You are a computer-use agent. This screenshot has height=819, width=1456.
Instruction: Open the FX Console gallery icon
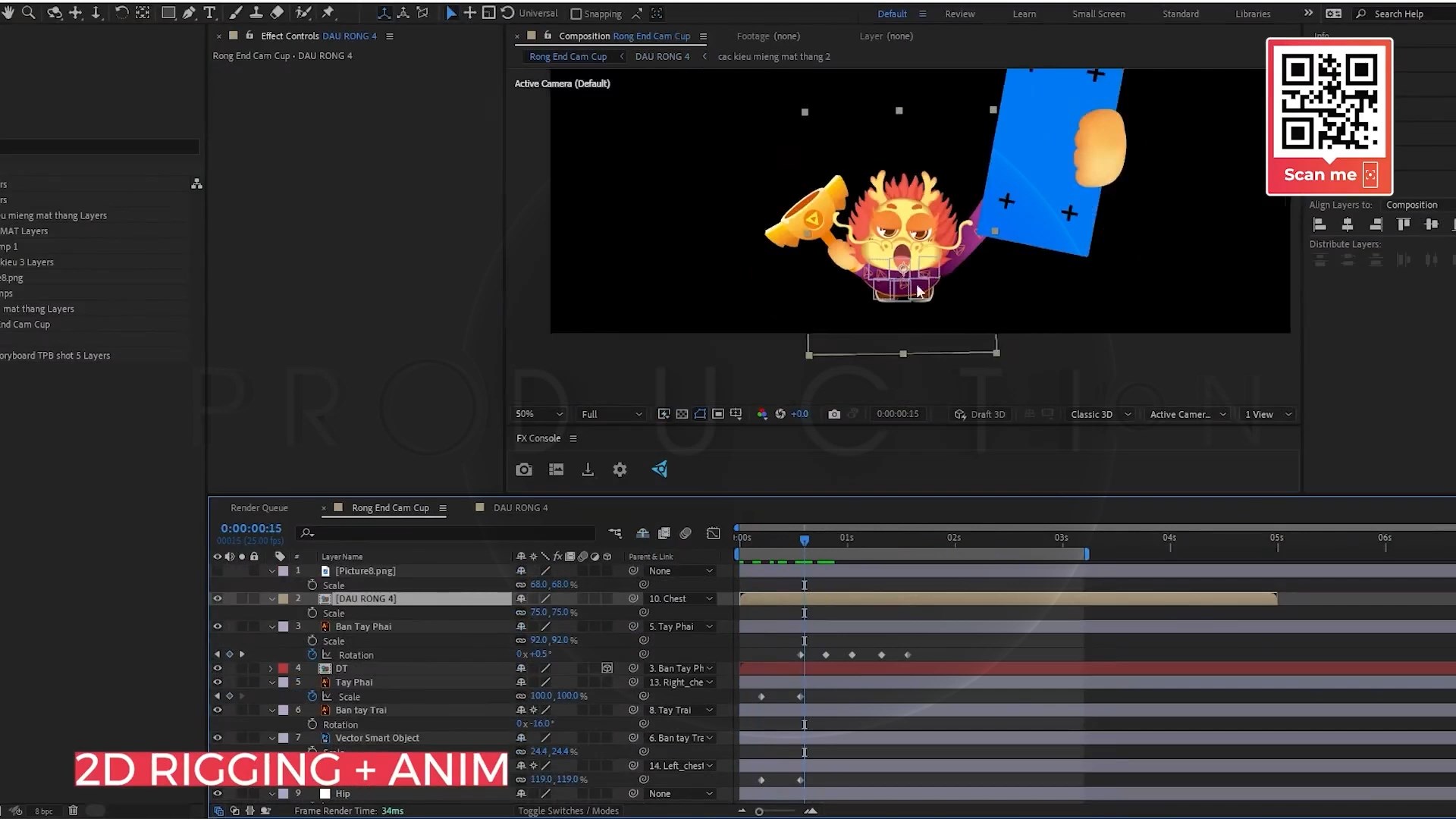coord(556,469)
